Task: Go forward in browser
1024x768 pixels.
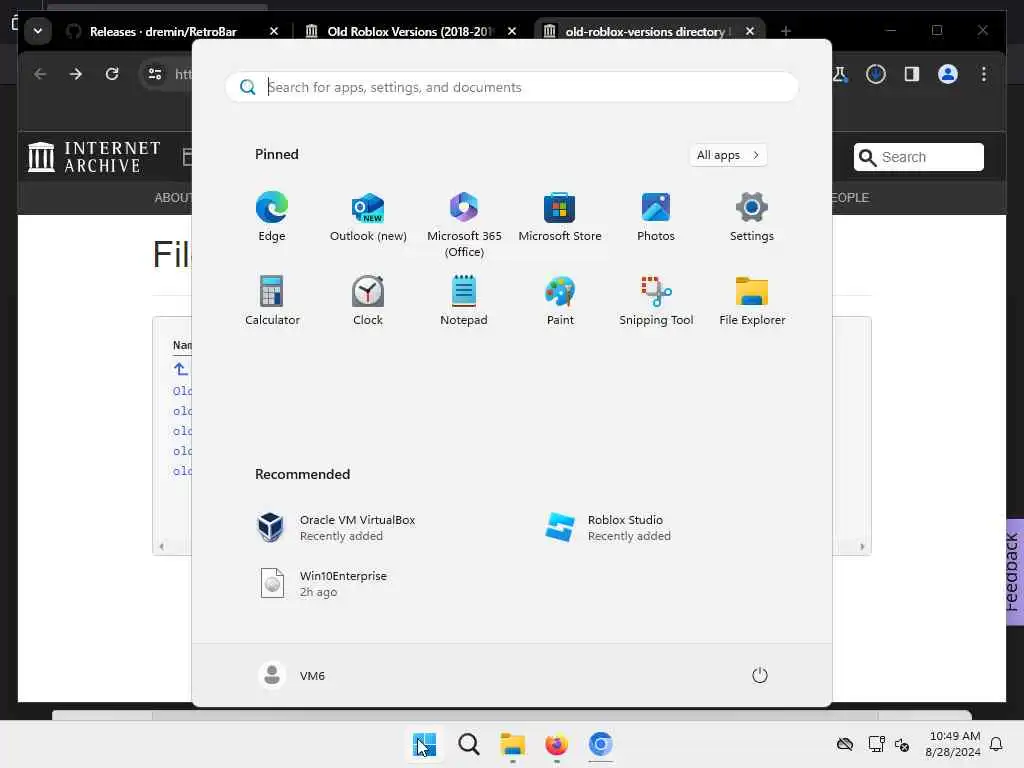Action: pos(76,74)
